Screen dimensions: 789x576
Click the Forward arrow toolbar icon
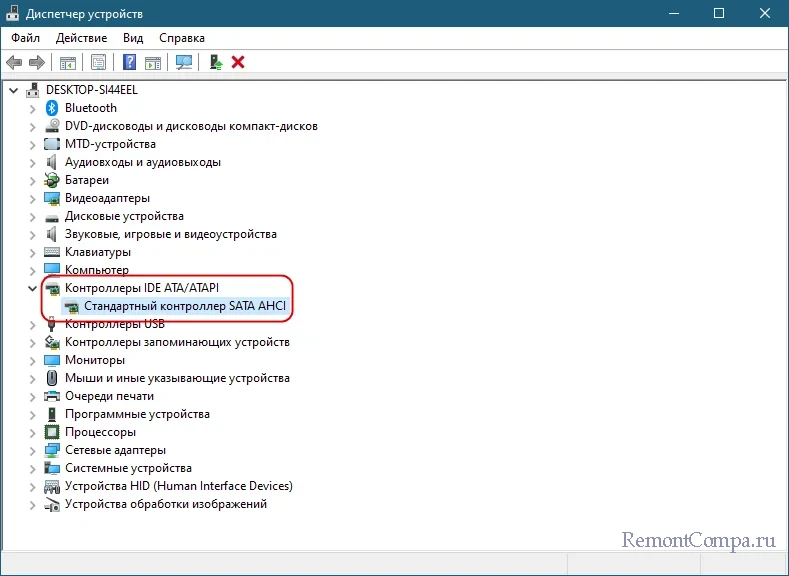37,62
